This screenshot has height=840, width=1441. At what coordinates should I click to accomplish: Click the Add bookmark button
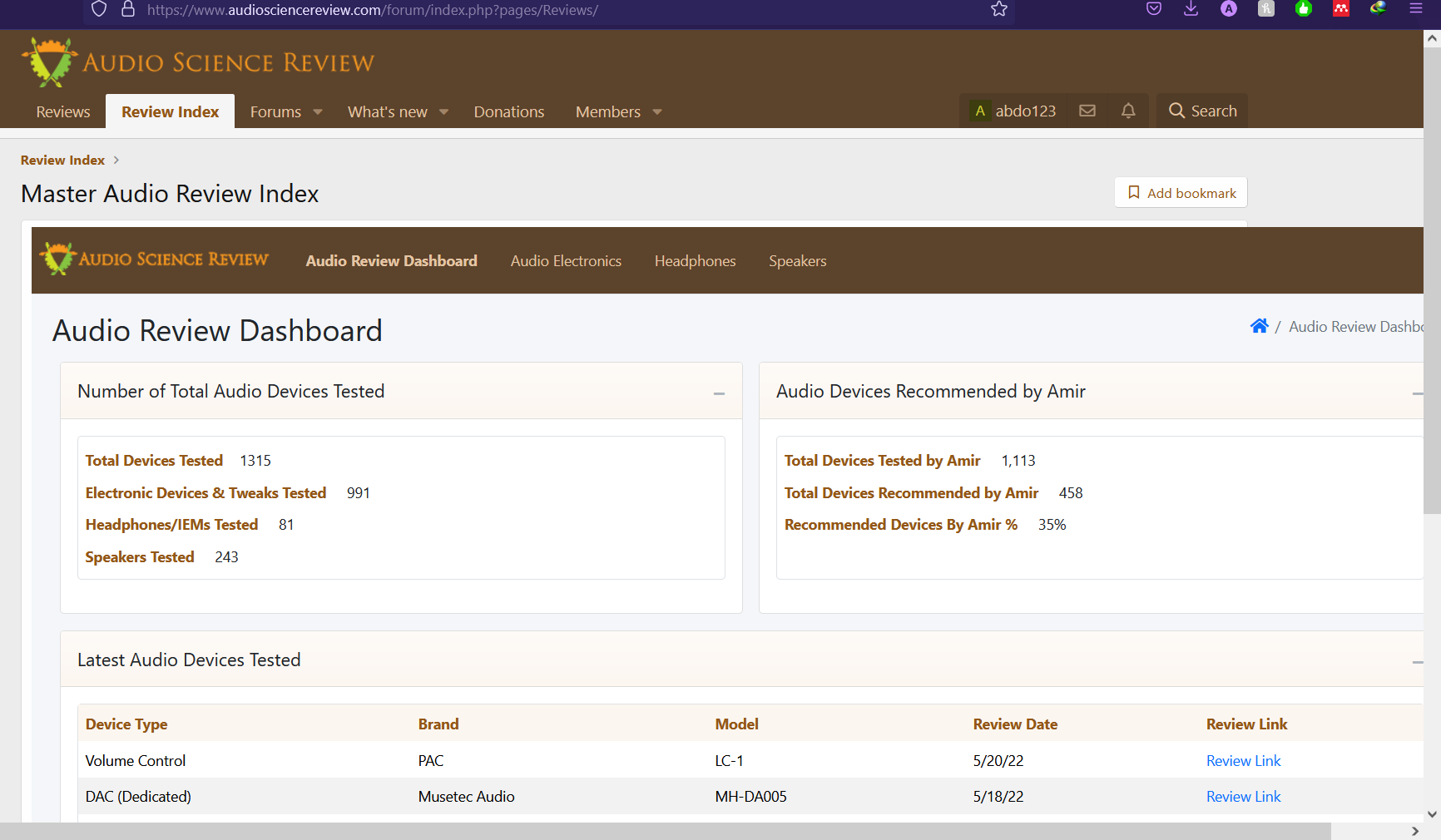click(1181, 192)
